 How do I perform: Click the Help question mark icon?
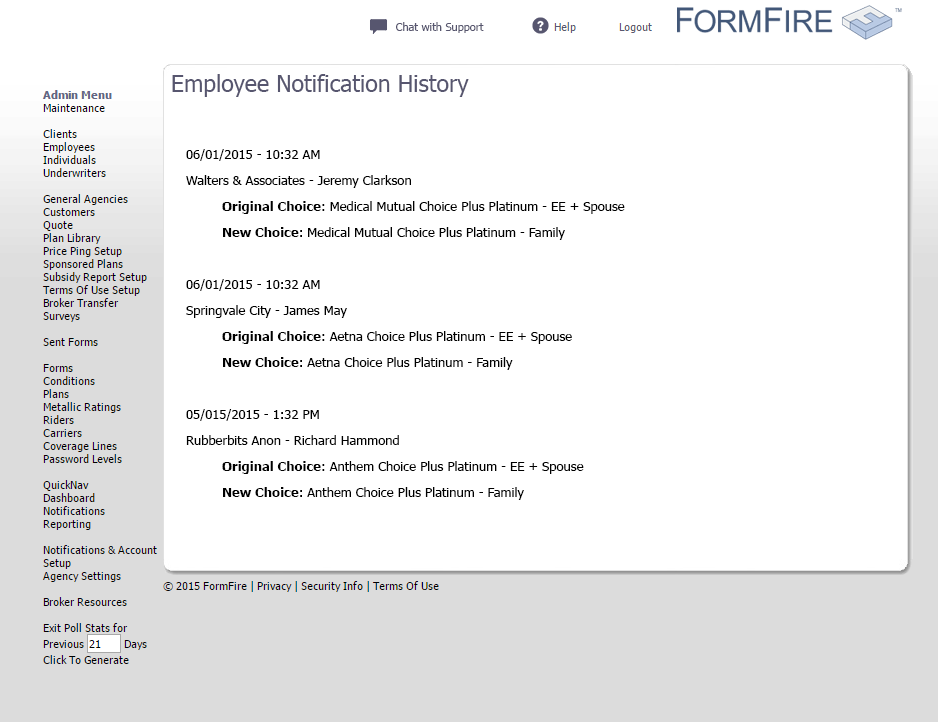pyautogui.click(x=540, y=26)
